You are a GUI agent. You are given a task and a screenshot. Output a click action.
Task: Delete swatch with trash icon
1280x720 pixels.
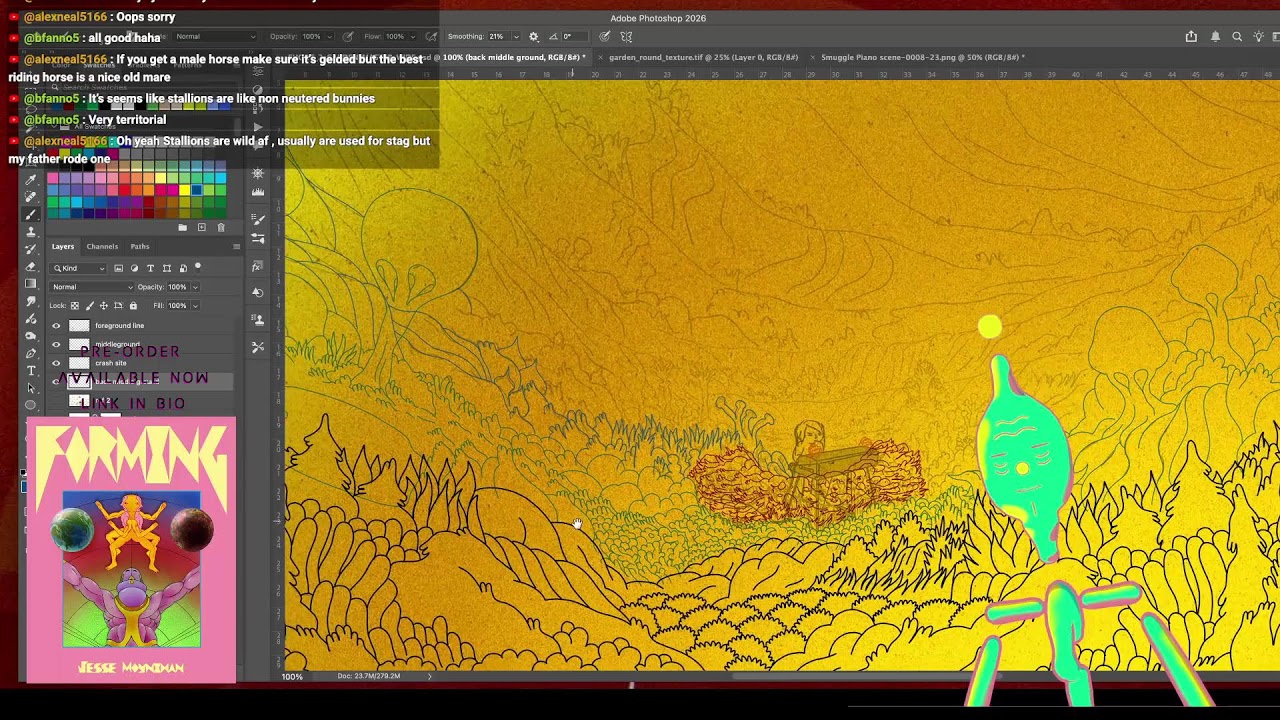[221, 228]
